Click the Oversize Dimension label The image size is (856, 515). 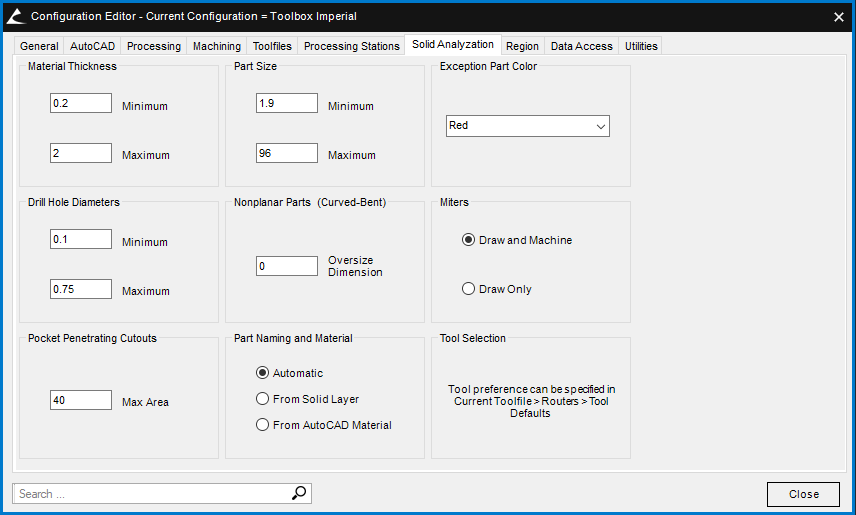point(355,266)
